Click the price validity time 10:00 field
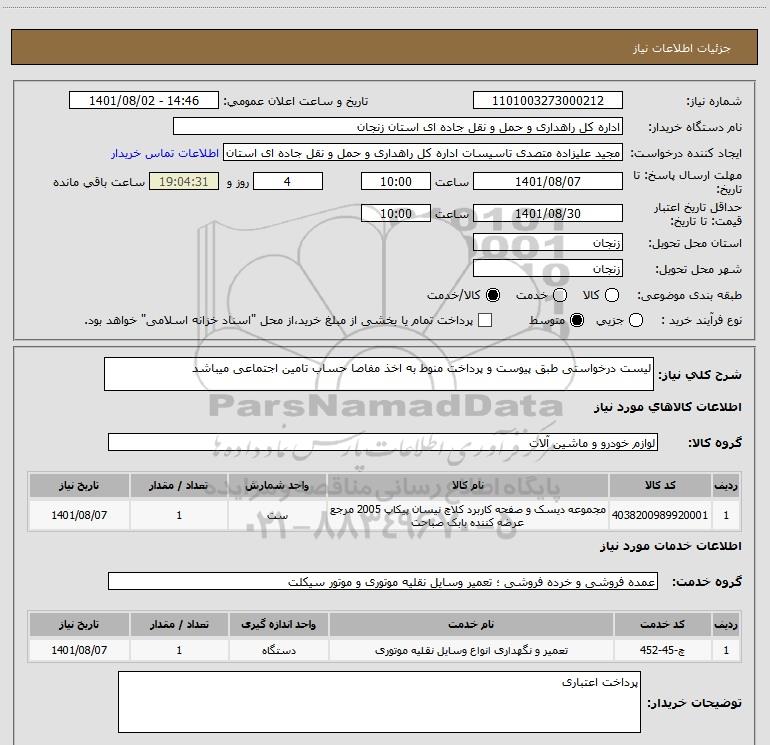The height and width of the screenshot is (745, 770). tap(396, 213)
